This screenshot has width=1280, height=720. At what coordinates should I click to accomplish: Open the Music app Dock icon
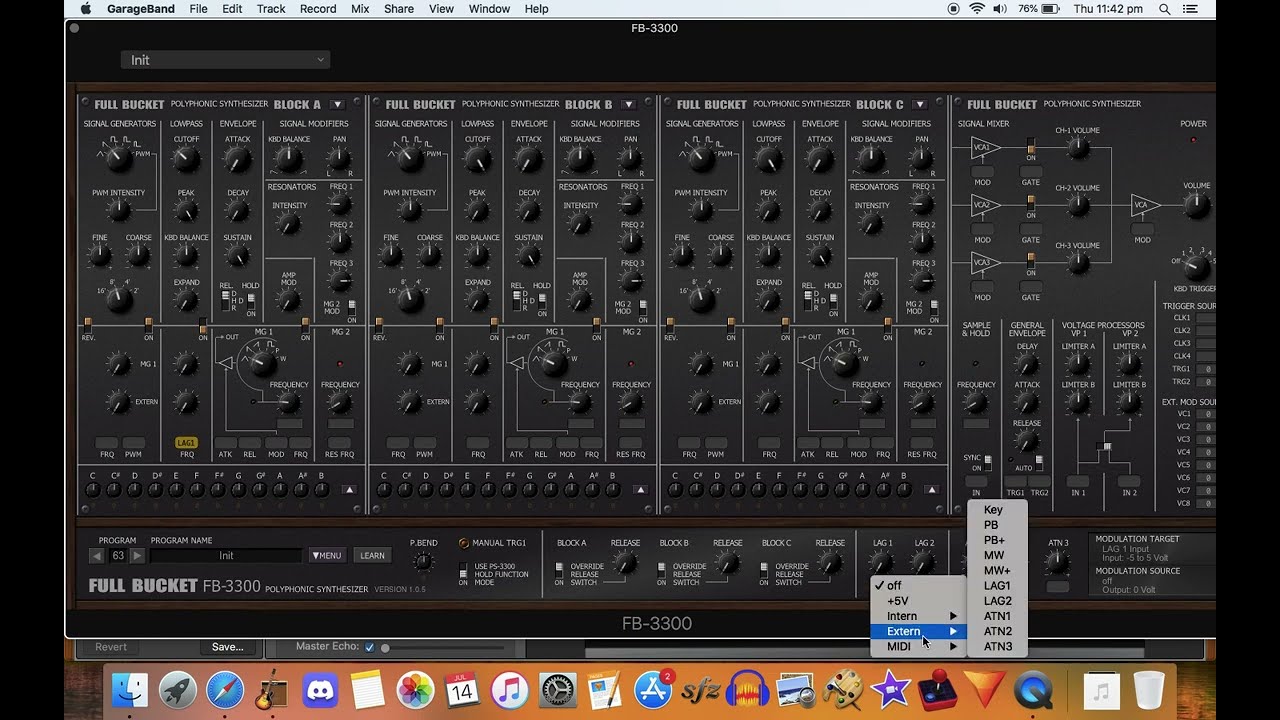(510, 690)
